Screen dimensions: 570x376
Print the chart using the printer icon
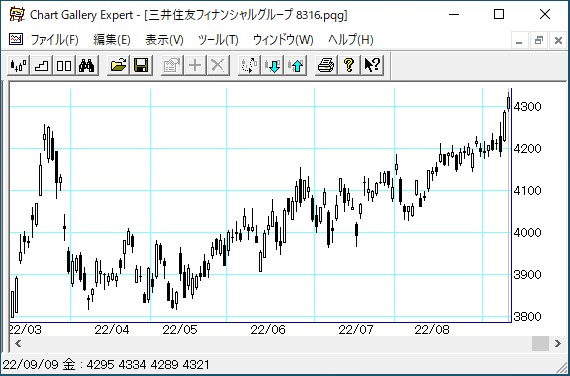click(x=326, y=66)
